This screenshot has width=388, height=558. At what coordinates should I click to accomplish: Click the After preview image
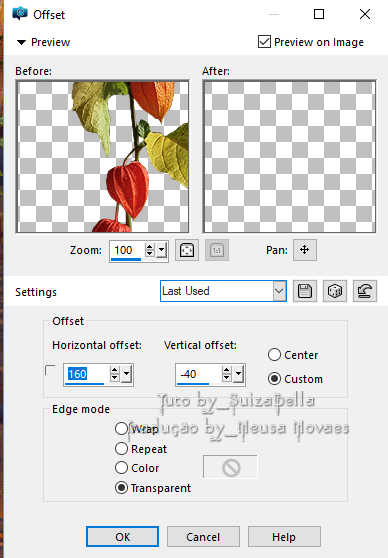[x=289, y=157]
